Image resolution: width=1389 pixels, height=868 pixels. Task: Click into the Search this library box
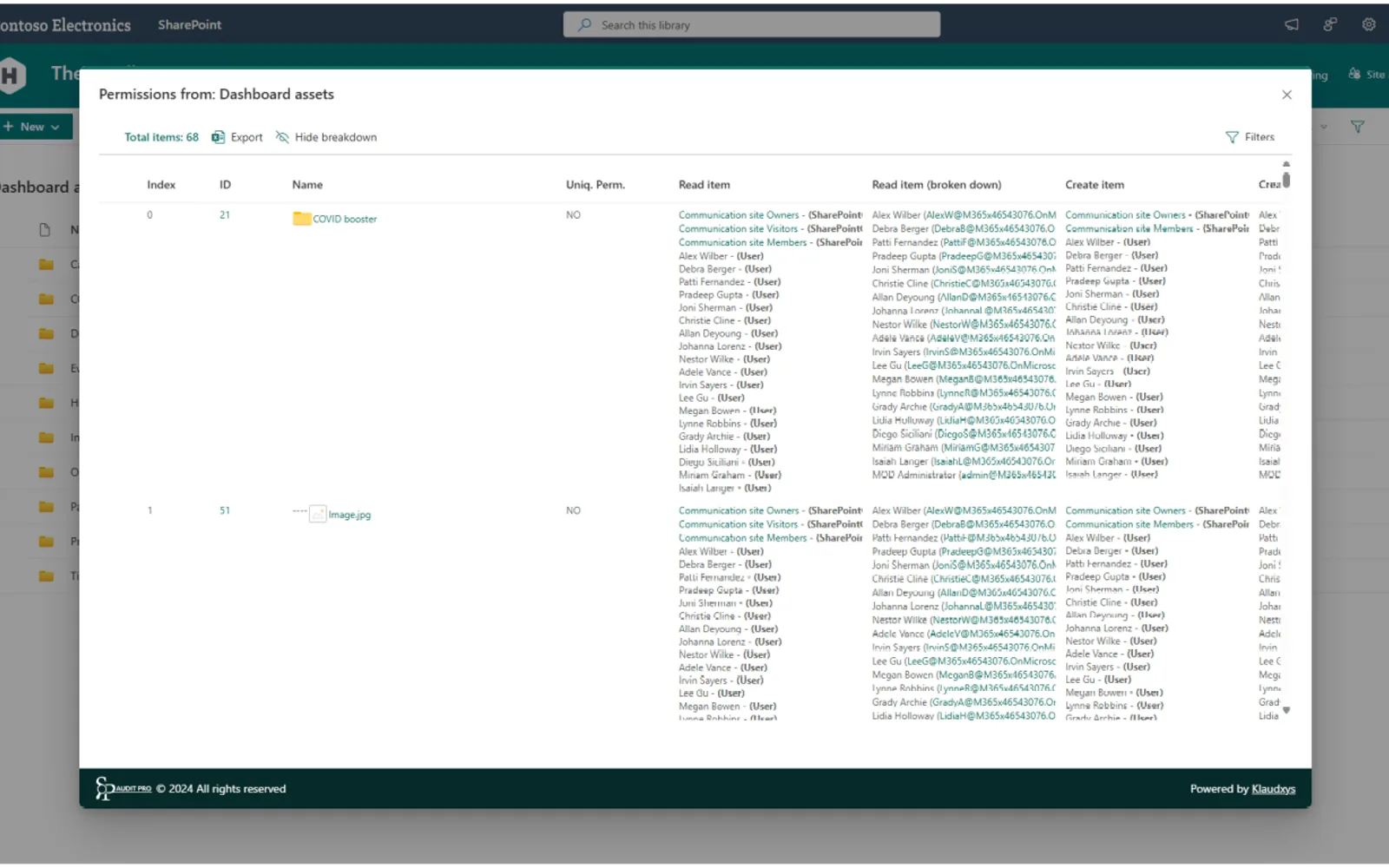click(x=752, y=25)
